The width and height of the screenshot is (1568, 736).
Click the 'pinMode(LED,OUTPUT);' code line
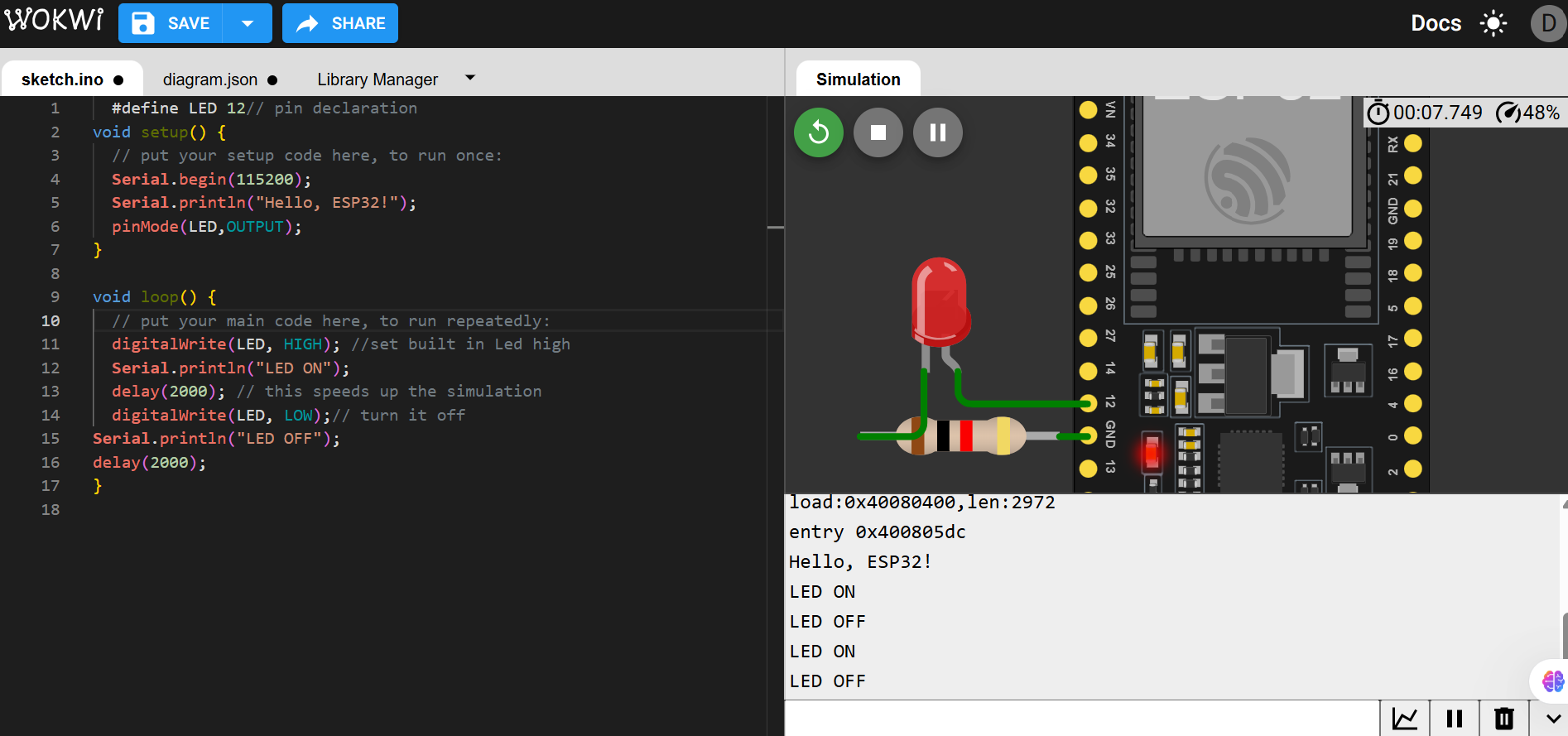coord(207,227)
